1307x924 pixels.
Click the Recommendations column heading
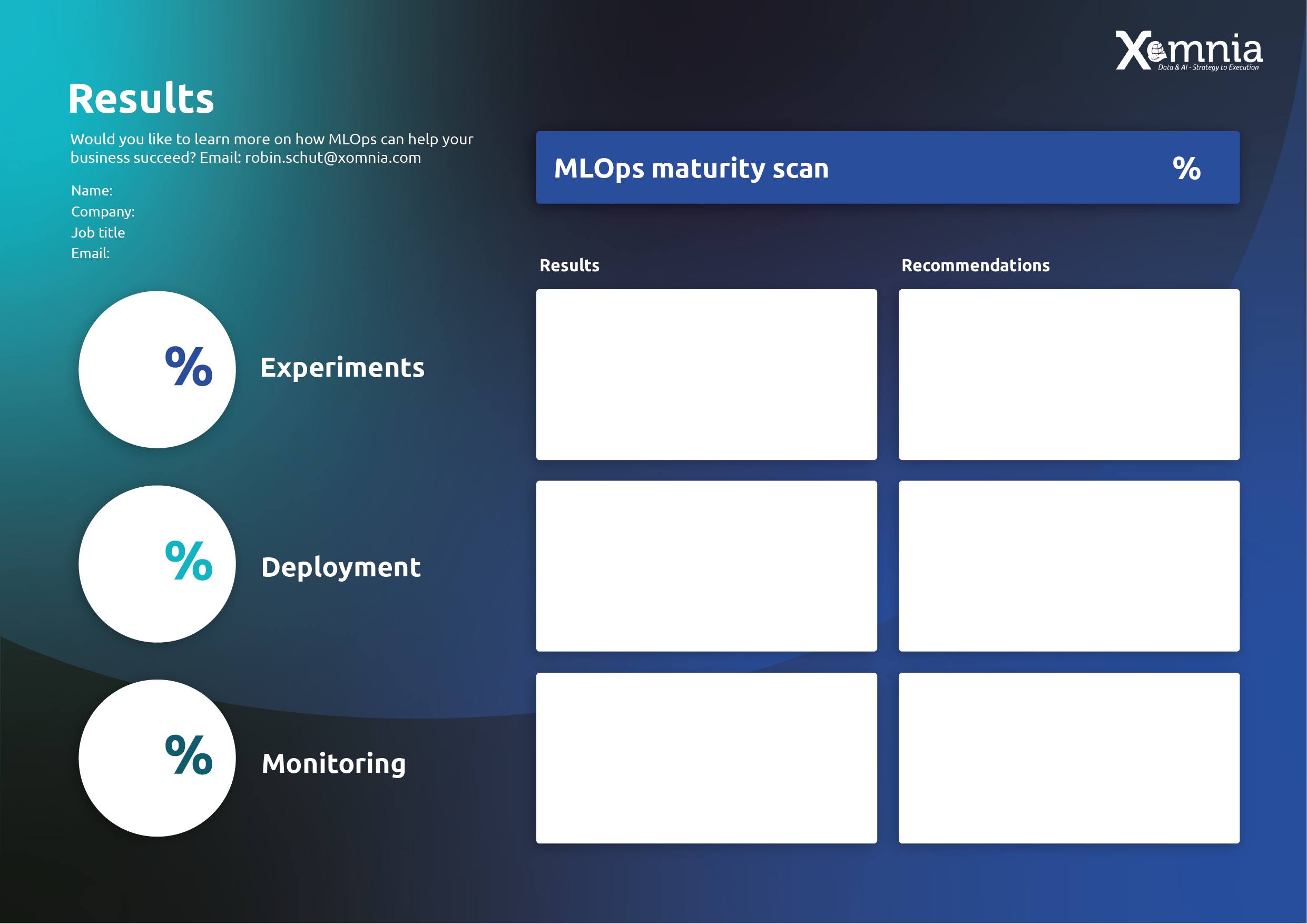pyautogui.click(x=975, y=266)
